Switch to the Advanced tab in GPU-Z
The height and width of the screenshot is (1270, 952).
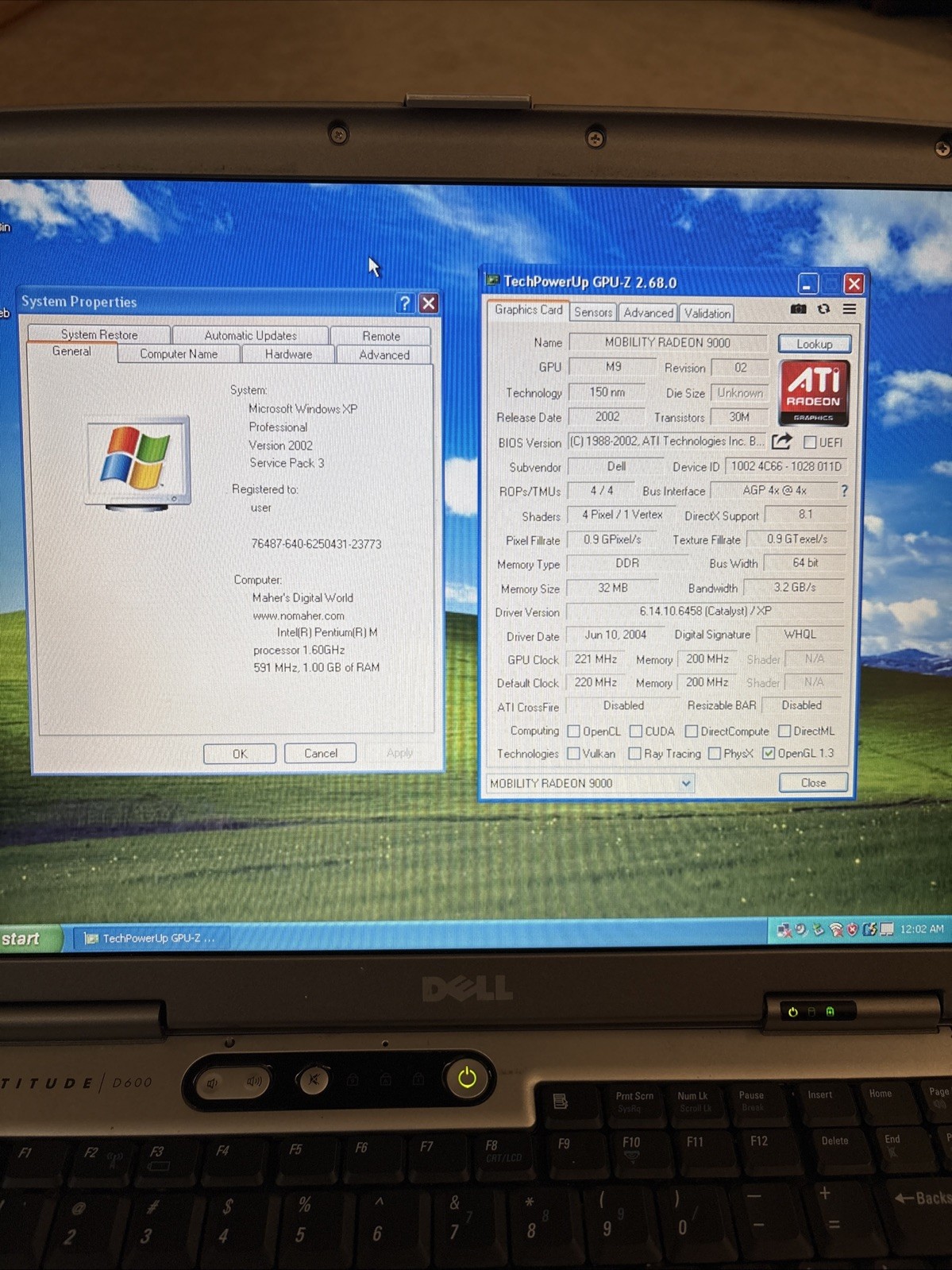pyautogui.click(x=648, y=312)
